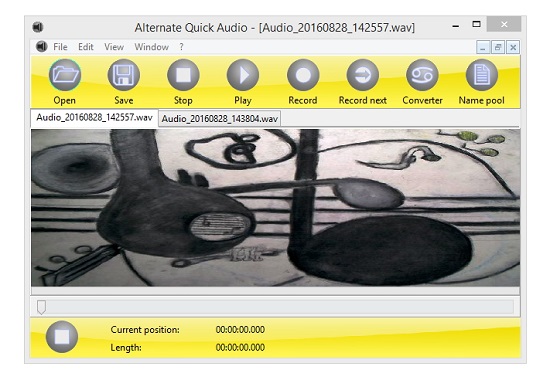Switch to Audio_20160828_143804.wav tab
The height and width of the screenshot is (380, 550).
point(220,119)
